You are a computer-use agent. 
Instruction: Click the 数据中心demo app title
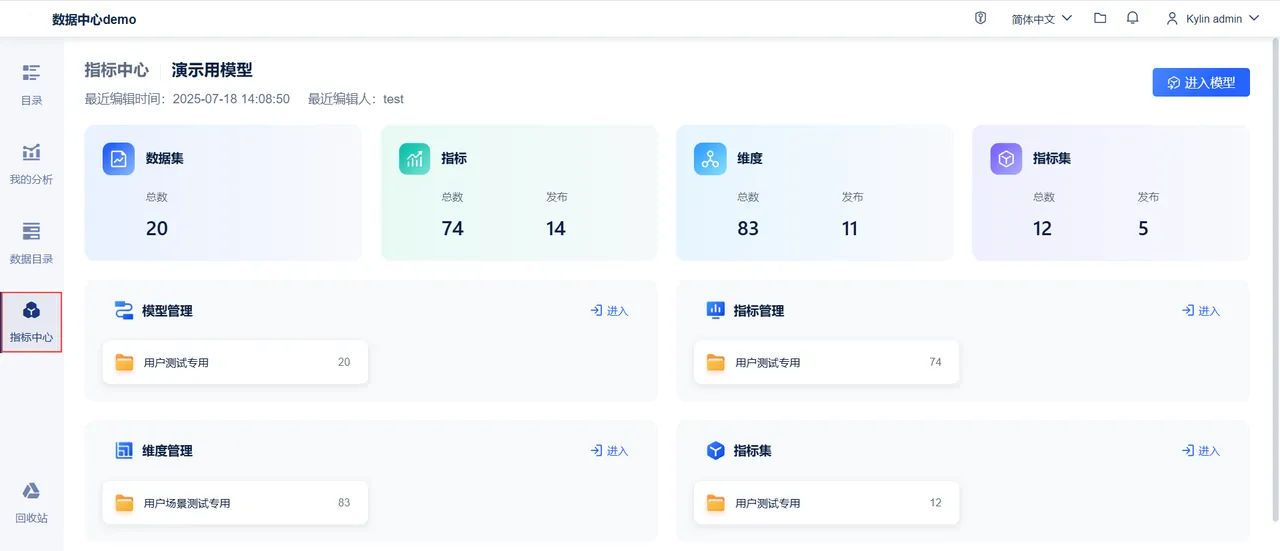point(94,19)
